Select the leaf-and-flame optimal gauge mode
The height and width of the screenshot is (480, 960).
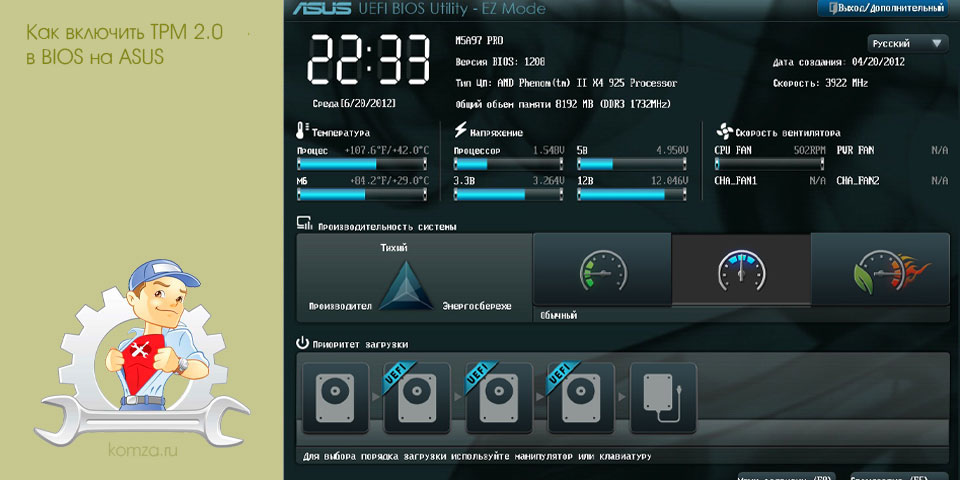click(880, 269)
